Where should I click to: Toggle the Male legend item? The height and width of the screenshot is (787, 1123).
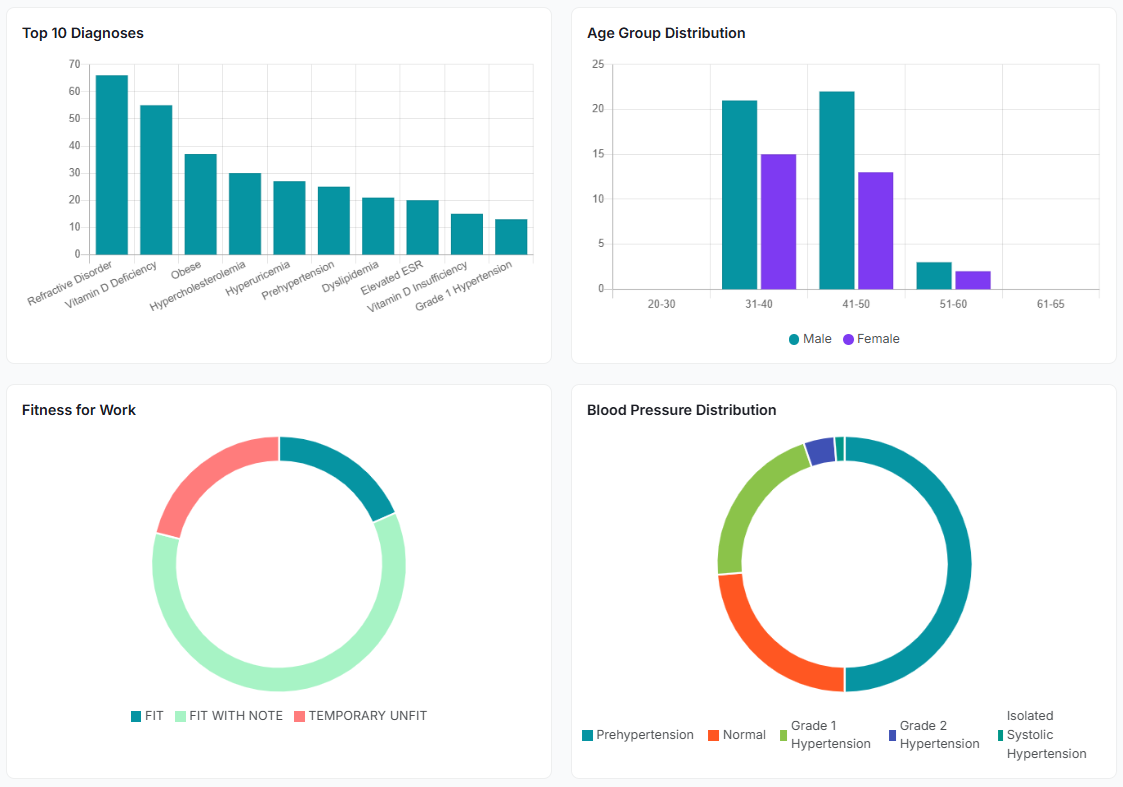pyautogui.click(x=810, y=339)
